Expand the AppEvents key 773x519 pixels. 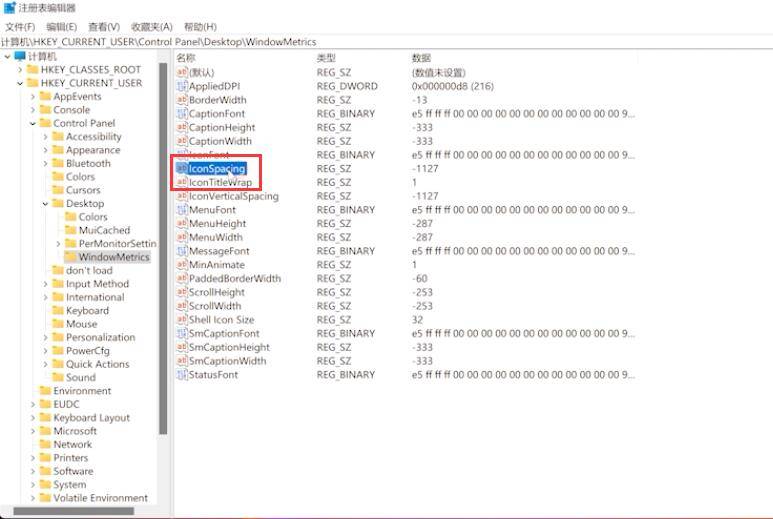coord(33,97)
